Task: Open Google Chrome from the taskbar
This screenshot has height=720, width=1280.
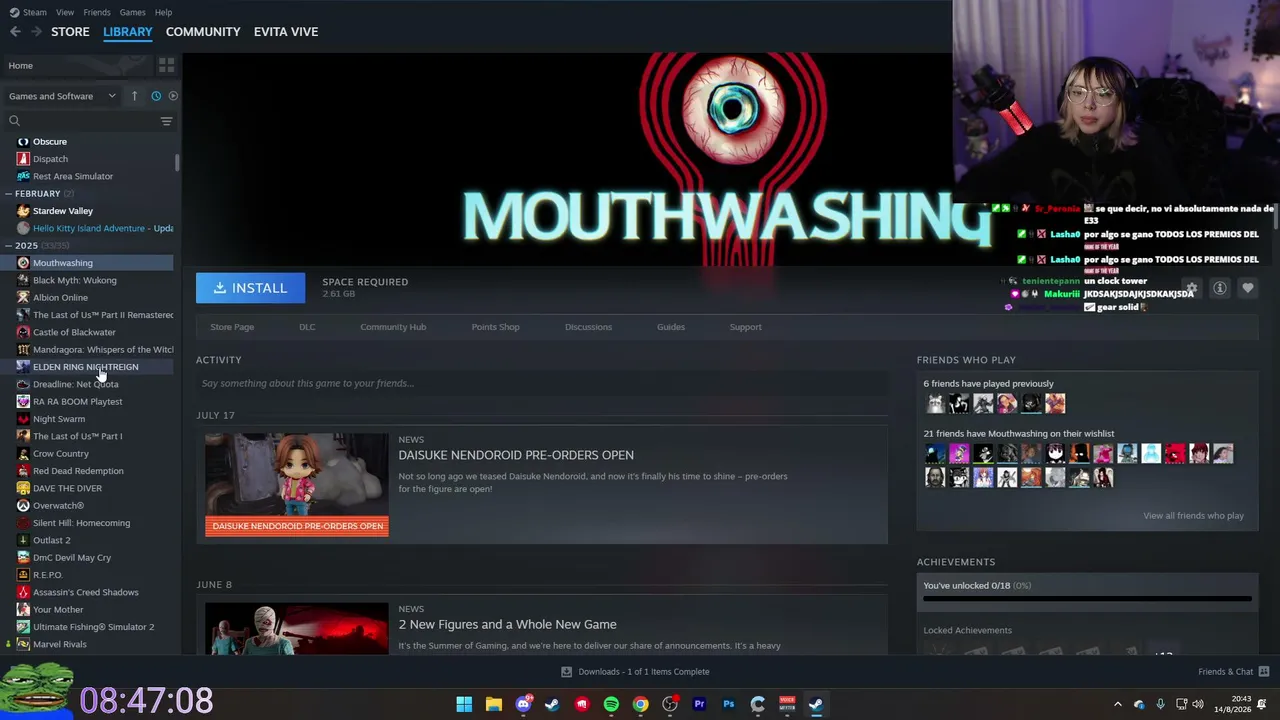Action: 641,704
